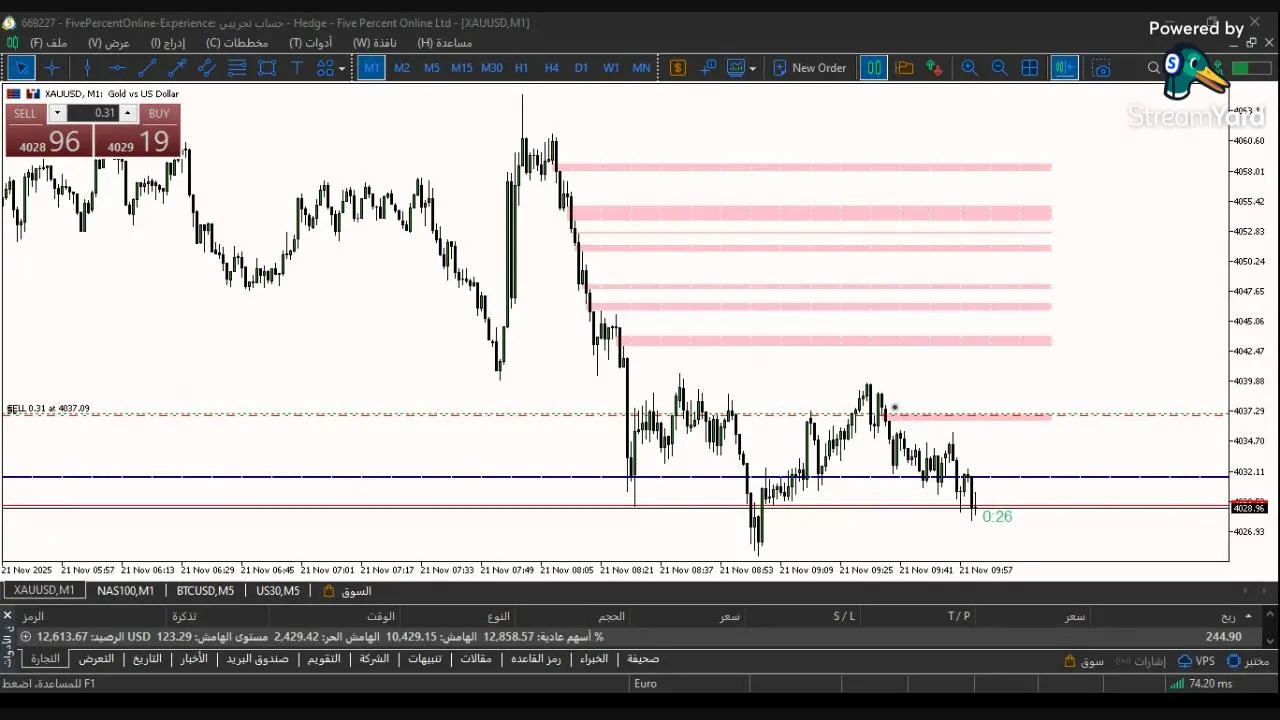Switch to the BTCUSD,M5 chart tab

[x=205, y=591]
